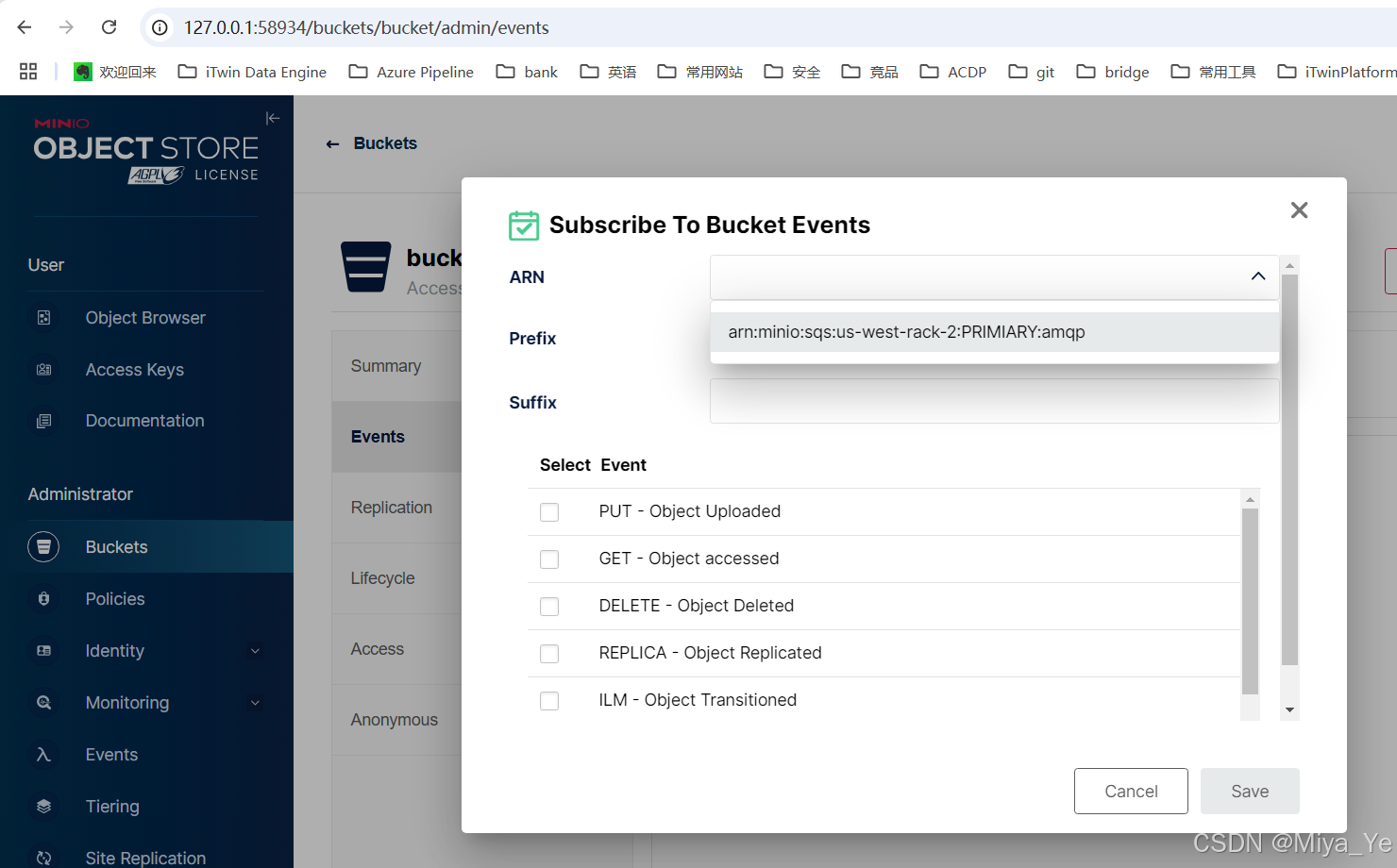The image size is (1397, 868).
Task: Check GET - Object accessed event
Action: tap(549, 559)
